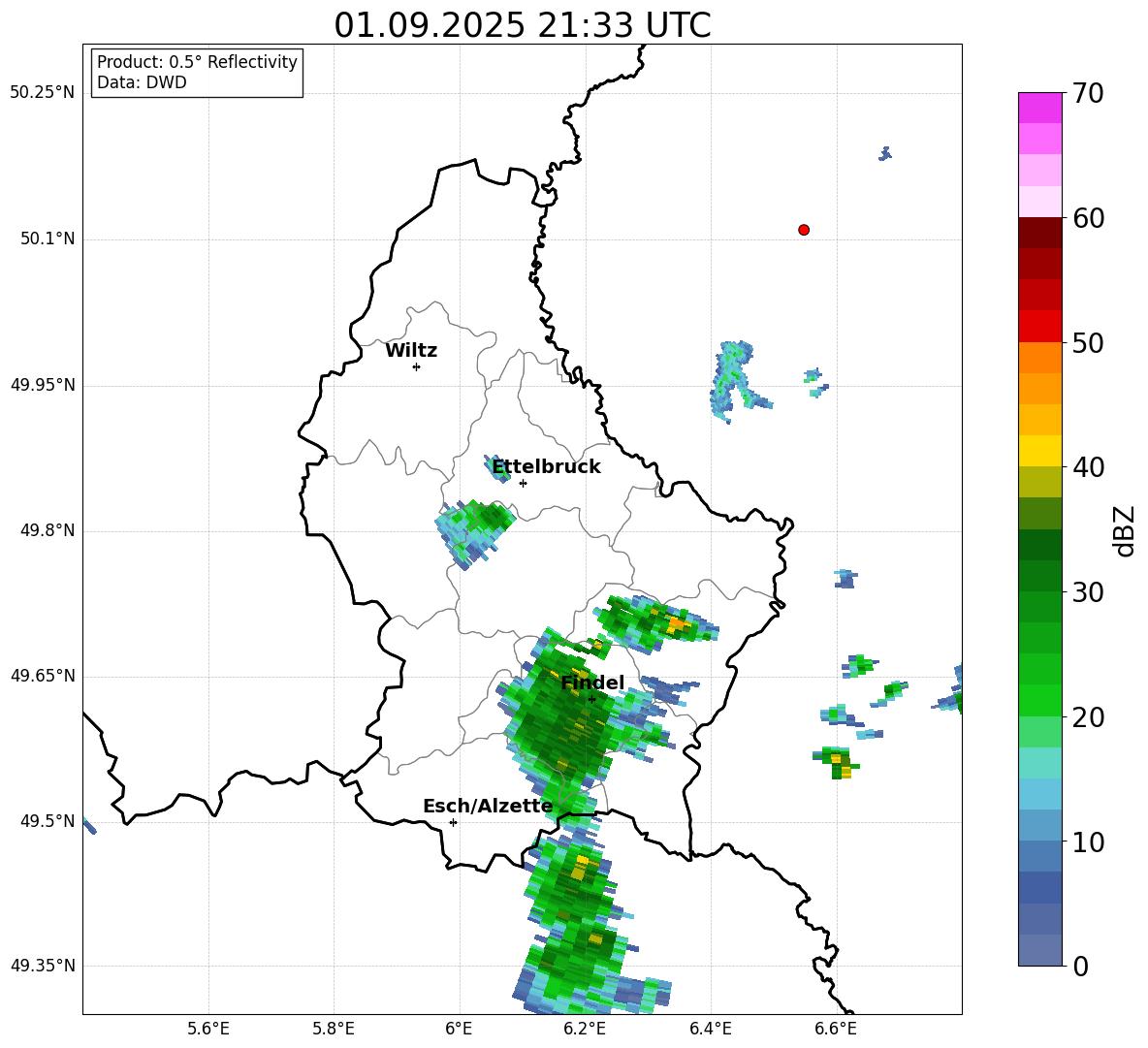Click the 6.6°E longitude label
The width and height of the screenshot is (1148, 1048).
(x=836, y=1030)
